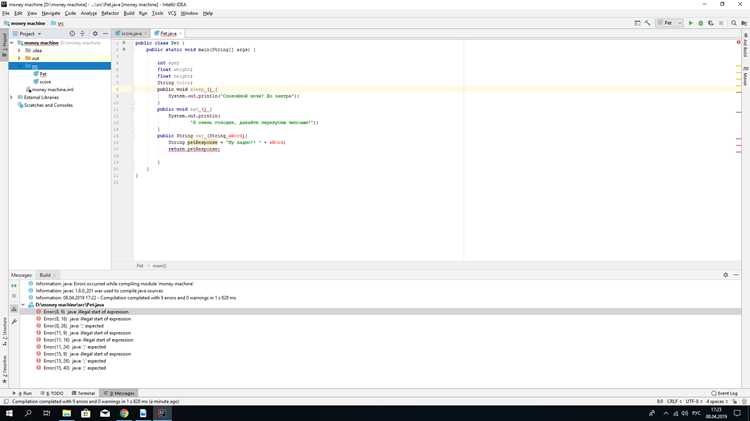The width and height of the screenshot is (750, 421).
Task: Open Mail app from the taskbar
Action: pyautogui.click(x=105, y=413)
